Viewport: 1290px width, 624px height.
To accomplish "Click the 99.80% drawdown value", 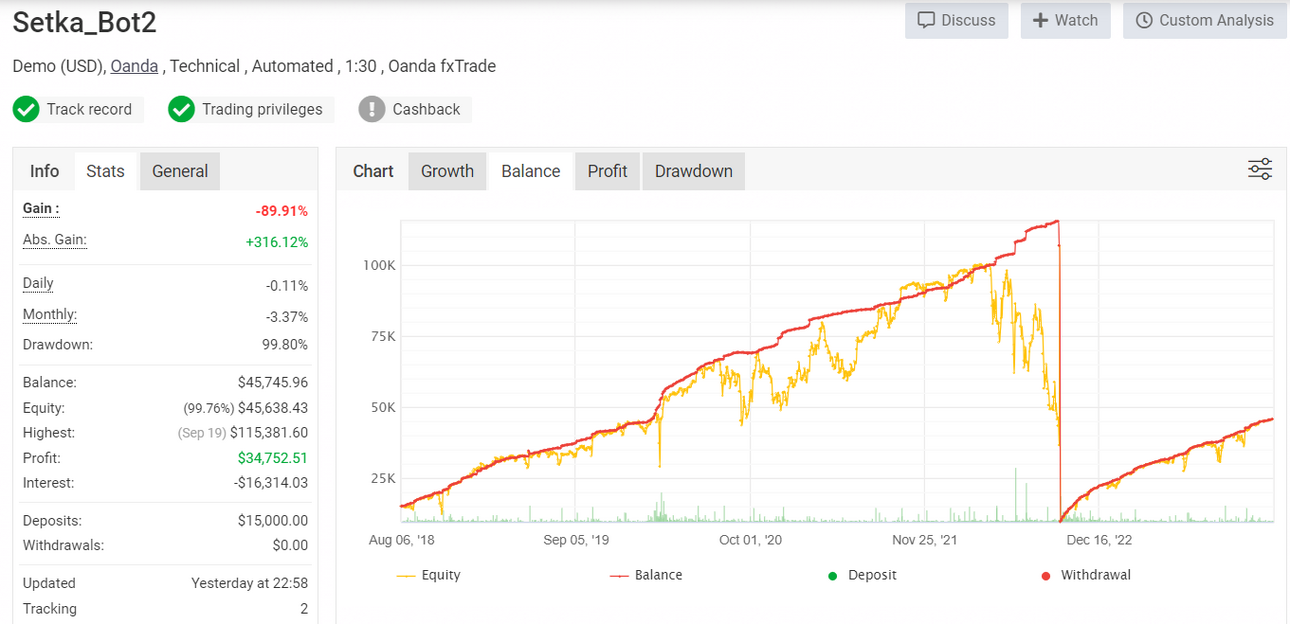I will click(285, 344).
